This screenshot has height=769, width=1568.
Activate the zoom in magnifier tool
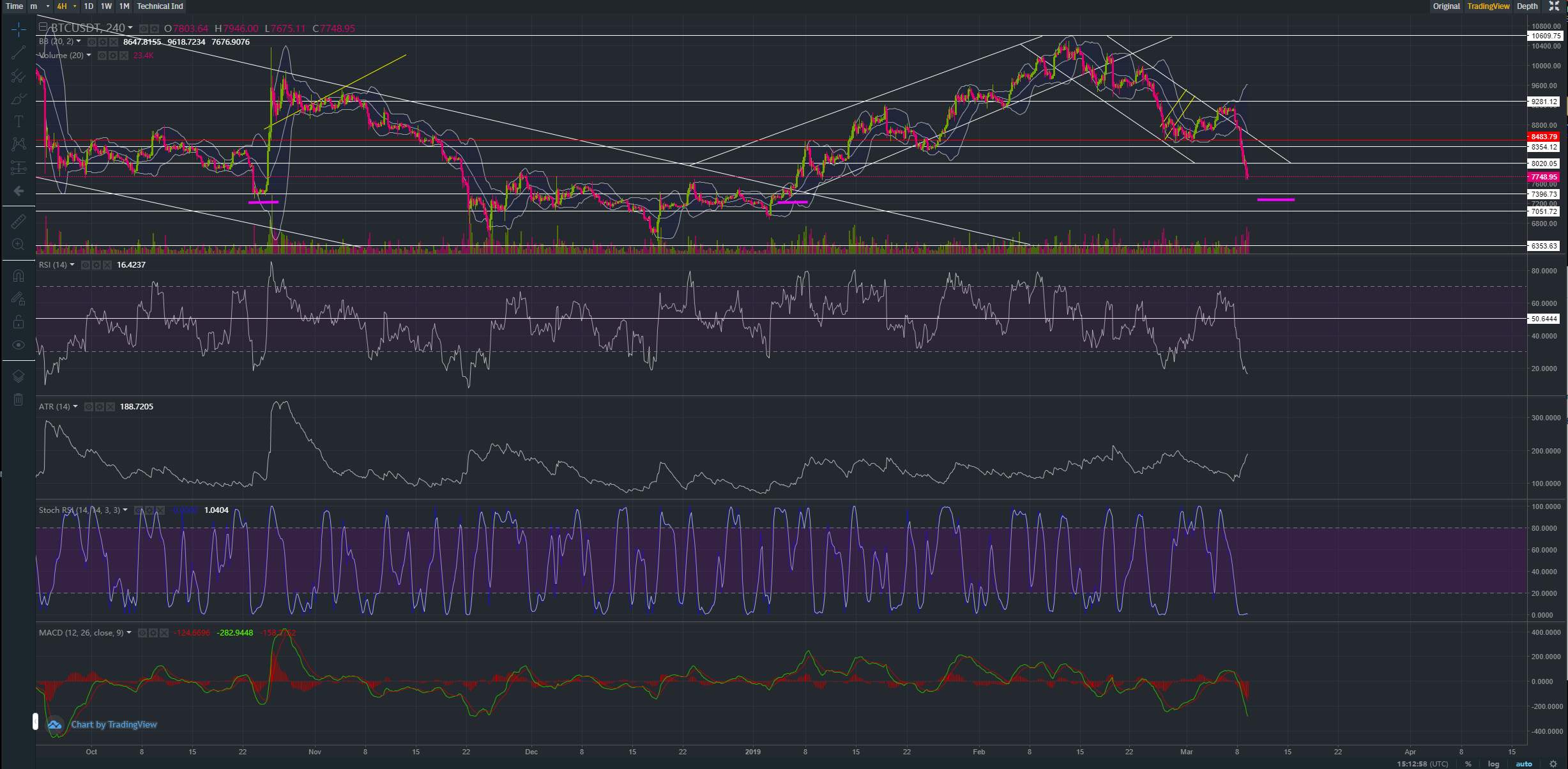point(19,245)
